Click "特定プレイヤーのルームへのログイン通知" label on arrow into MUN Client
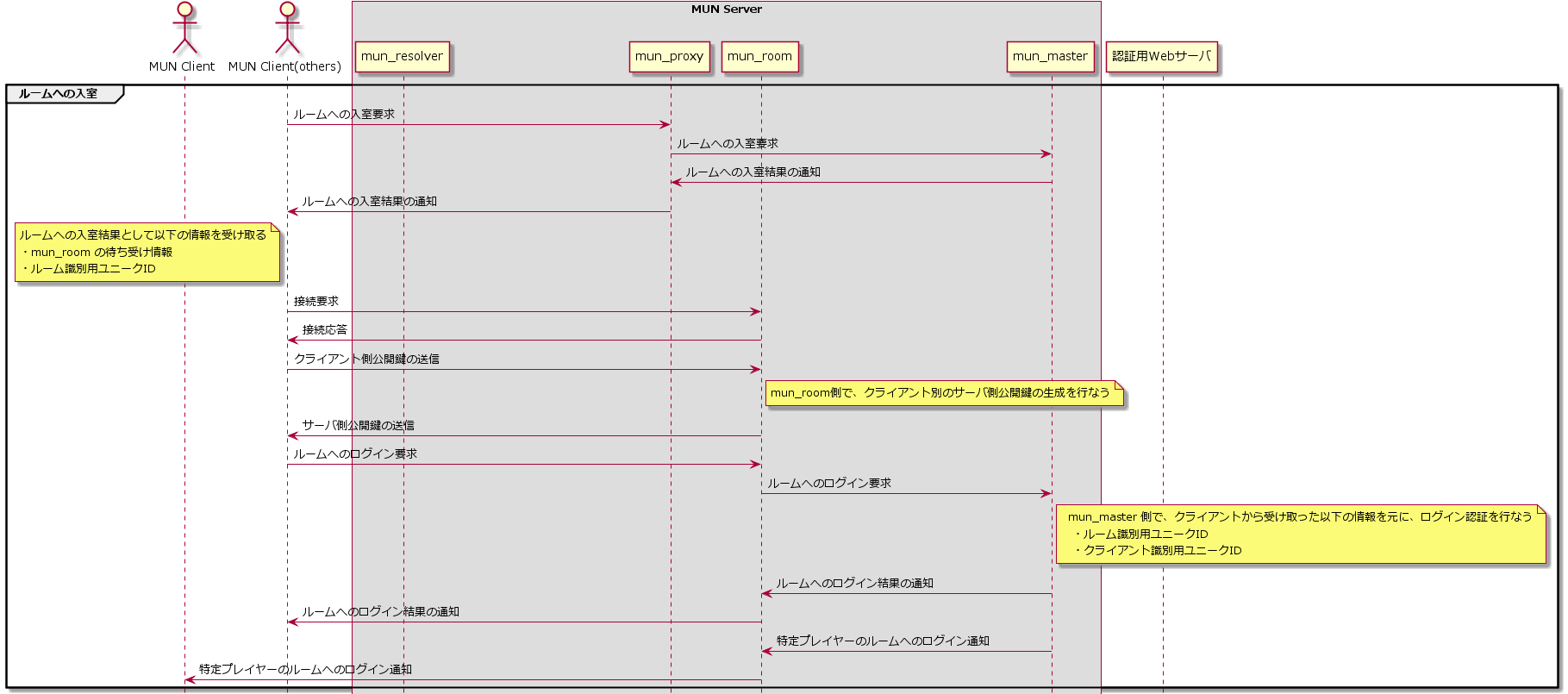The image size is (1568, 694). (305, 670)
